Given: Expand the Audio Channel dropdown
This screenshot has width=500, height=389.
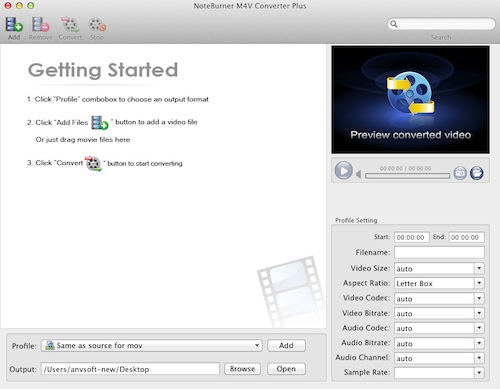Looking at the screenshot, I should pyautogui.click(x=479, y=358).
